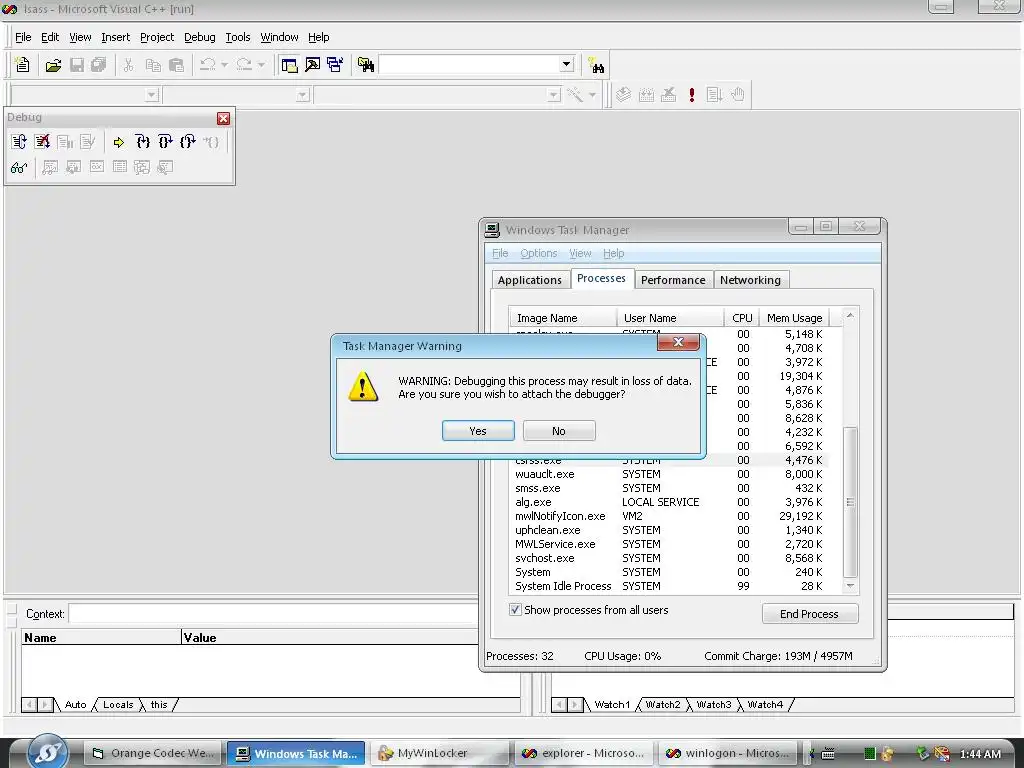Viewport: 1024px width, 768px height.
Task: Click the breakpoint hand icon
Action: click(x=737, y=95)
